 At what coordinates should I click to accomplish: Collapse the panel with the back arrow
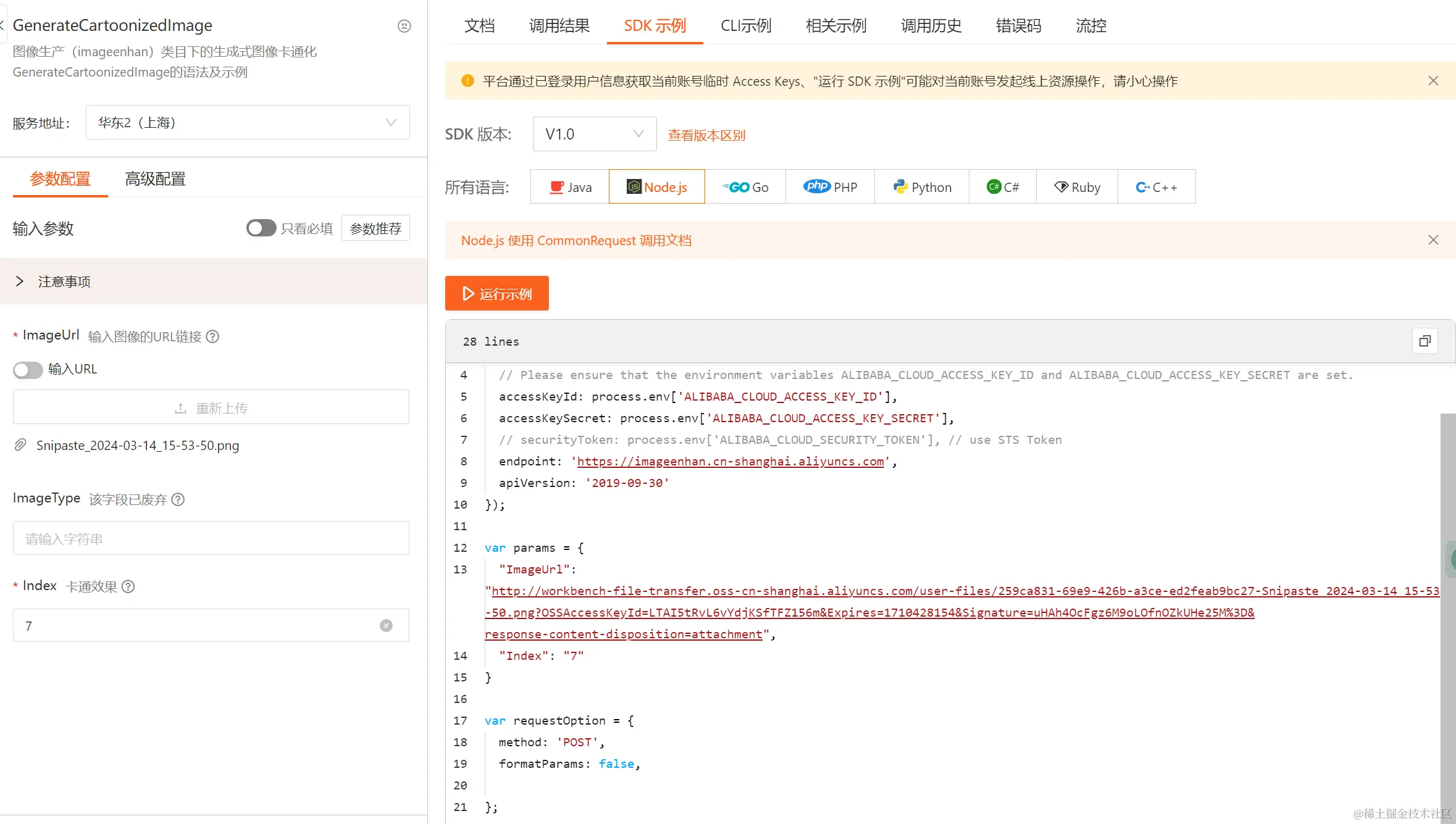click(x=2, y=25)
